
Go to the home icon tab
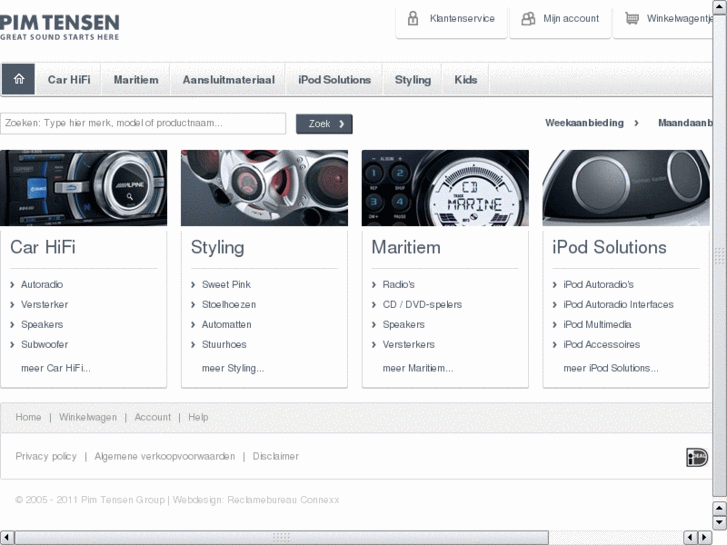[x=19, y=79]
